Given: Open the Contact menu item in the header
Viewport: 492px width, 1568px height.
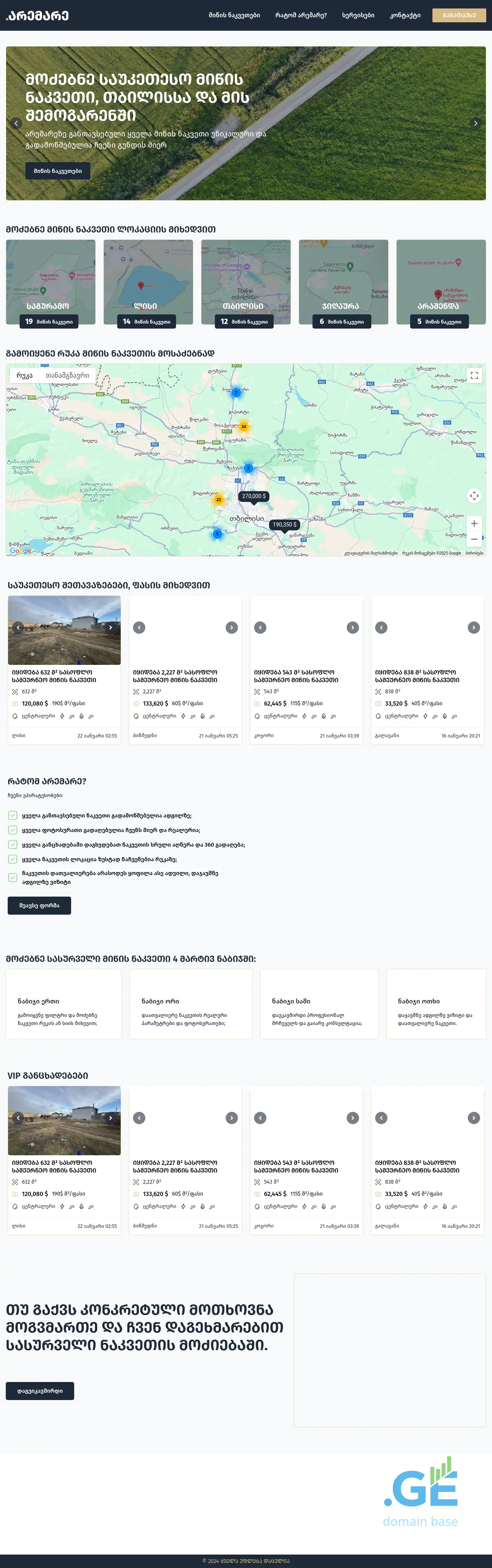Looking at the screenshot, I should (x=405, y=15).
